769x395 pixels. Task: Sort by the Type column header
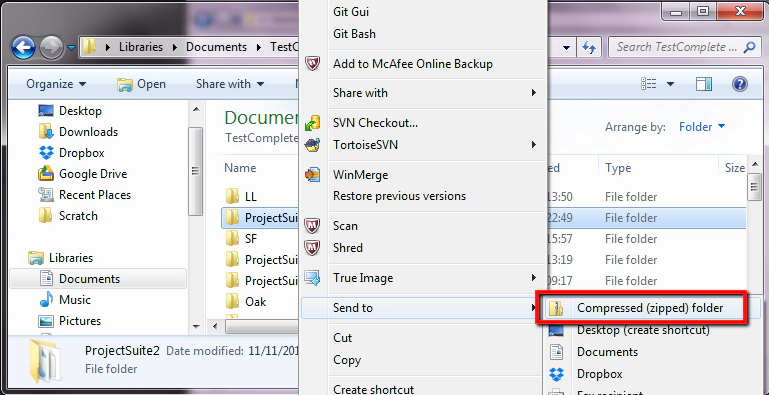coord(618,168)
